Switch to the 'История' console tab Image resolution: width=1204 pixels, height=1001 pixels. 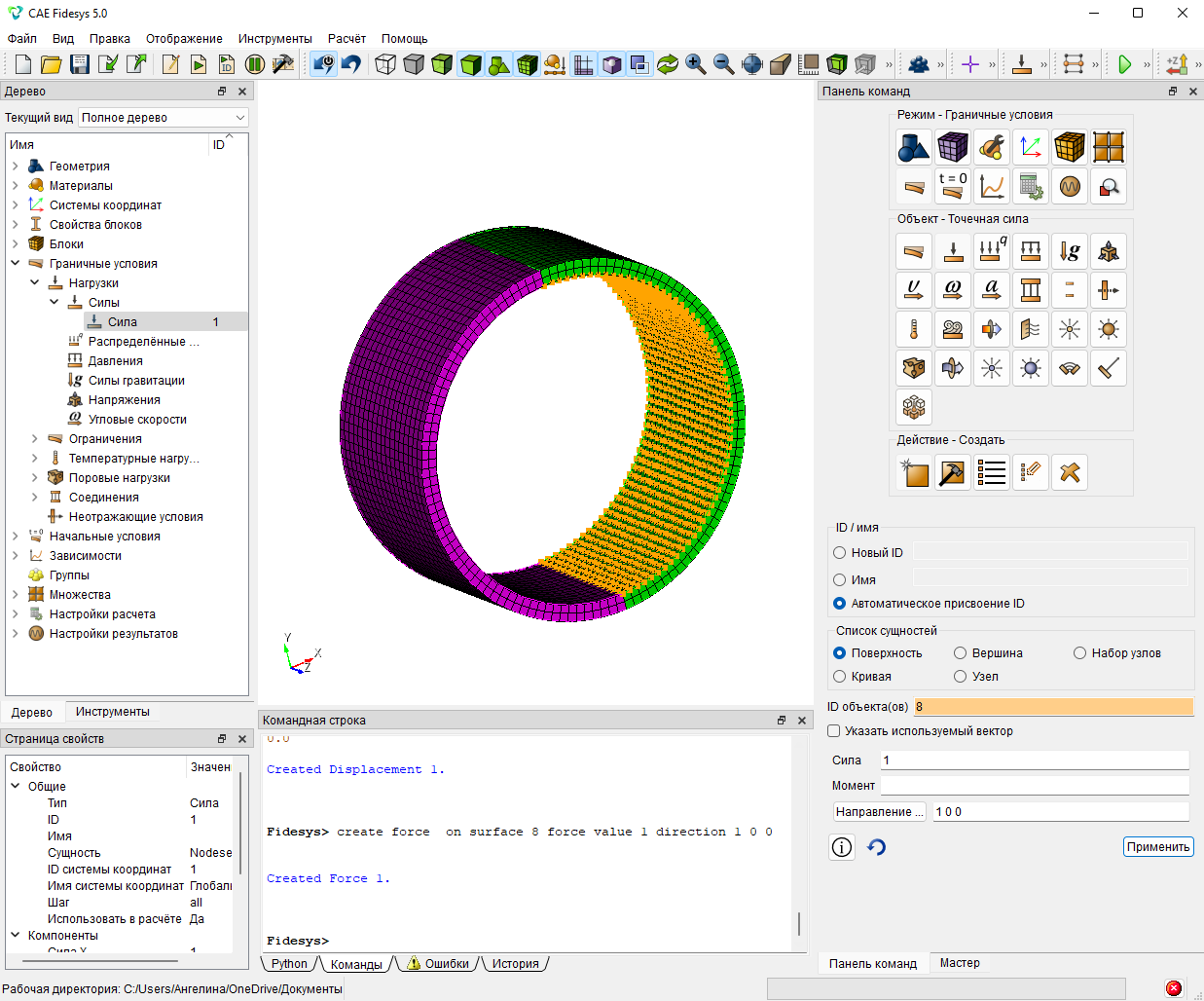click(x=515, y=964)
